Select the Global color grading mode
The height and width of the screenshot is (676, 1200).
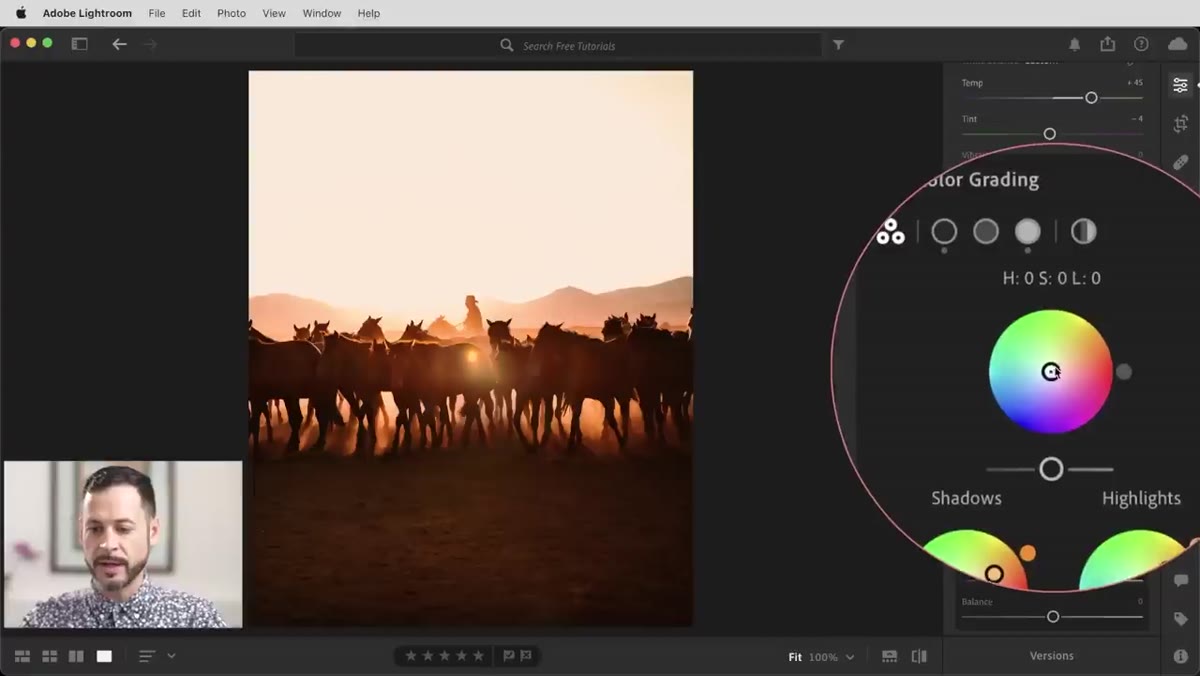click(x=1084, y=232)
